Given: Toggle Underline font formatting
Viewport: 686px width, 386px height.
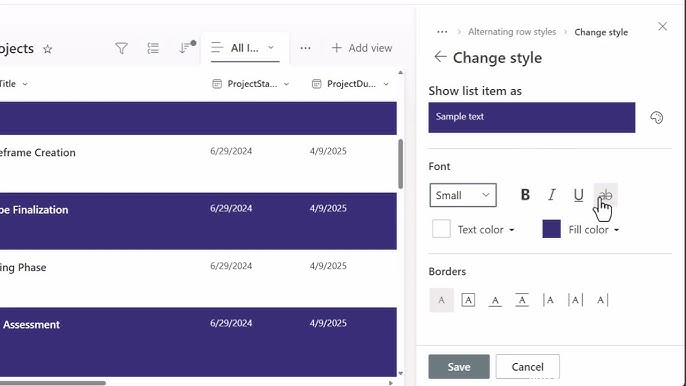Looking at the screenshot, I should (578, 195).
